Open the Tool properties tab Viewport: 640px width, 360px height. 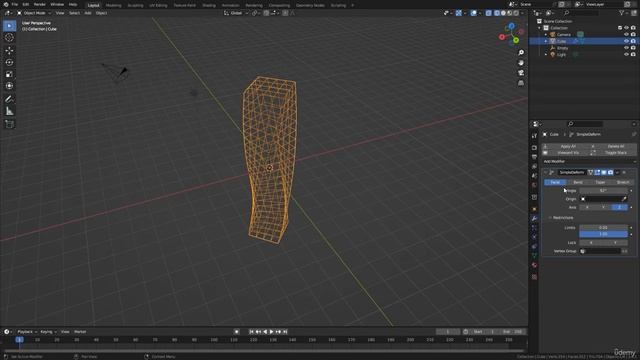click(x=534, y=136)
